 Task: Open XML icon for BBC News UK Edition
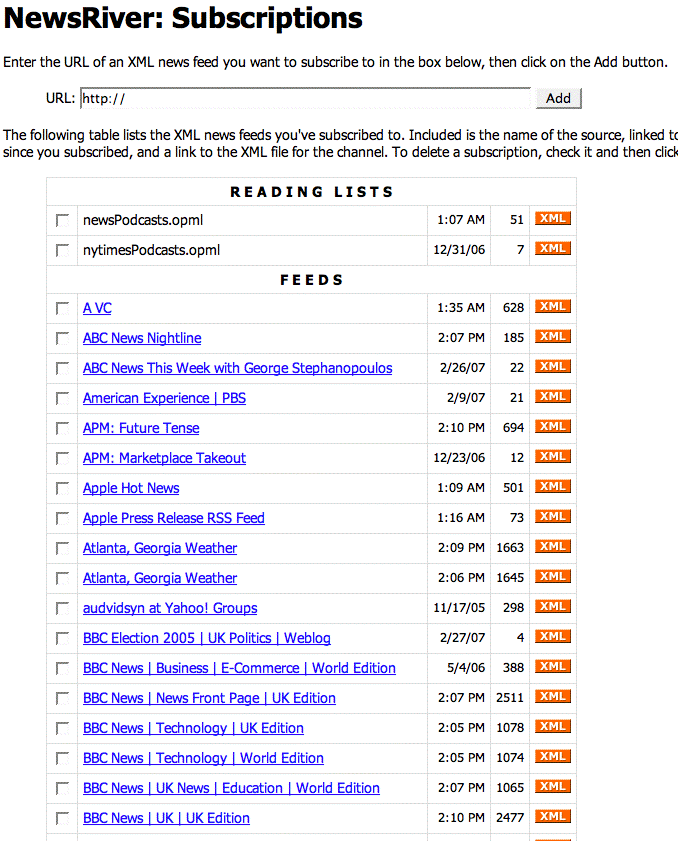pos(553,817)
